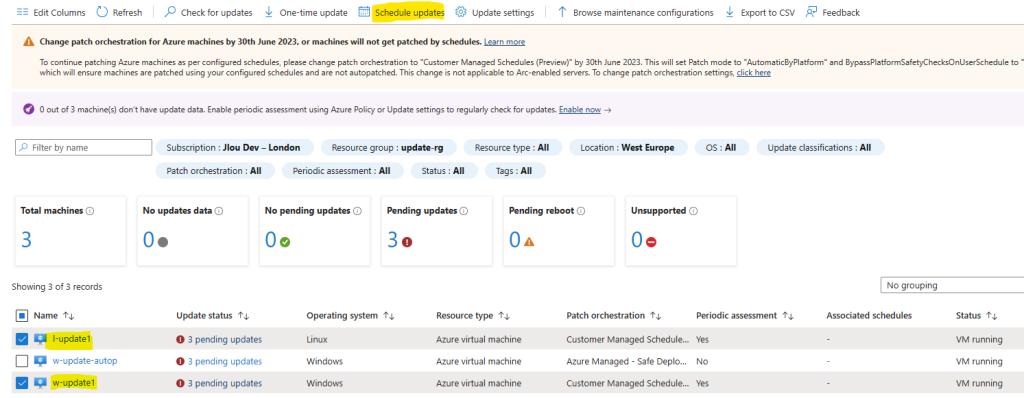
Task: Click the Refresh icon in toolbar
Action: (102, 12)
